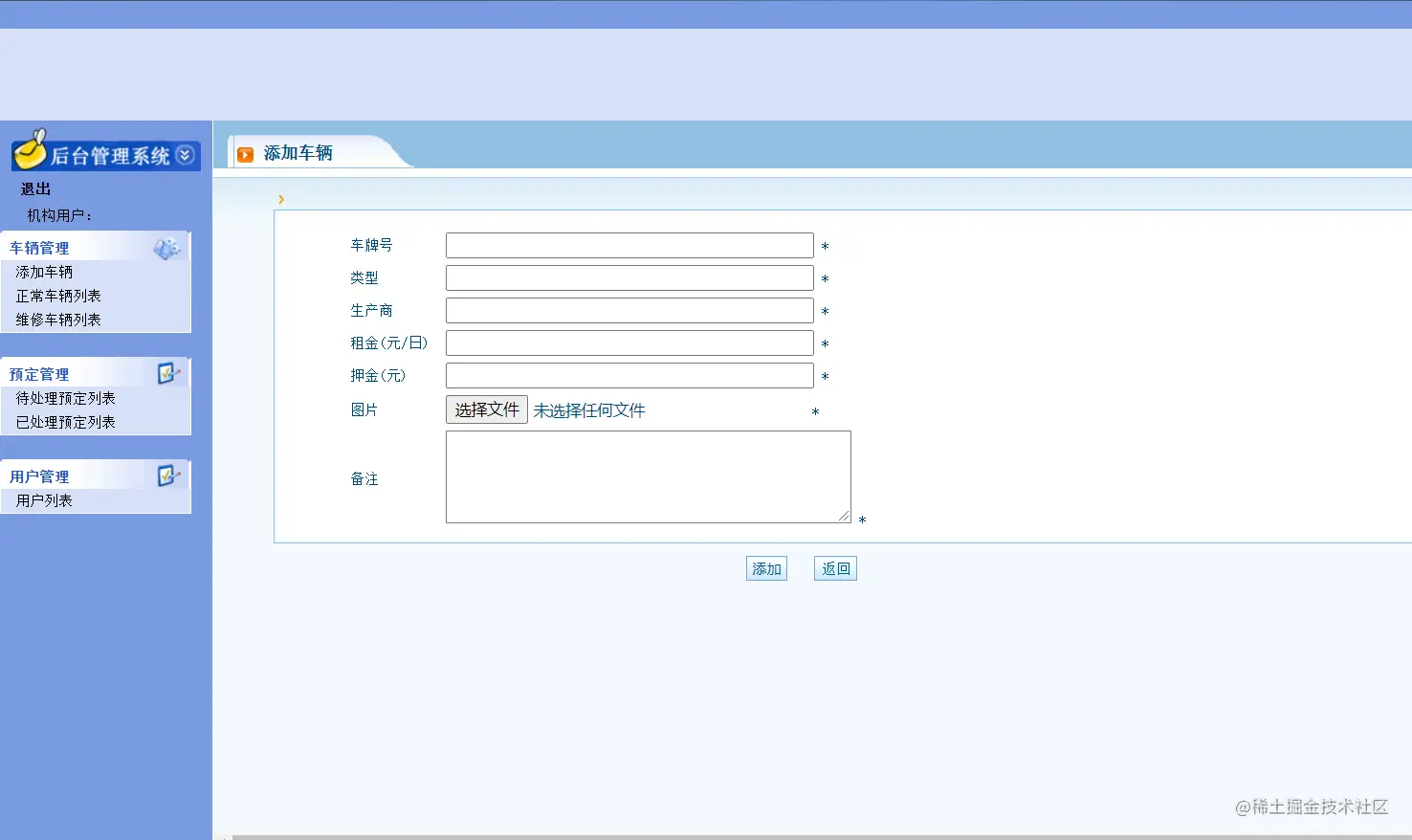Viewport: 1412px width, 840px height.
Task: Focus the 租金(元/日) input field
Action: (x=629, y=343)
